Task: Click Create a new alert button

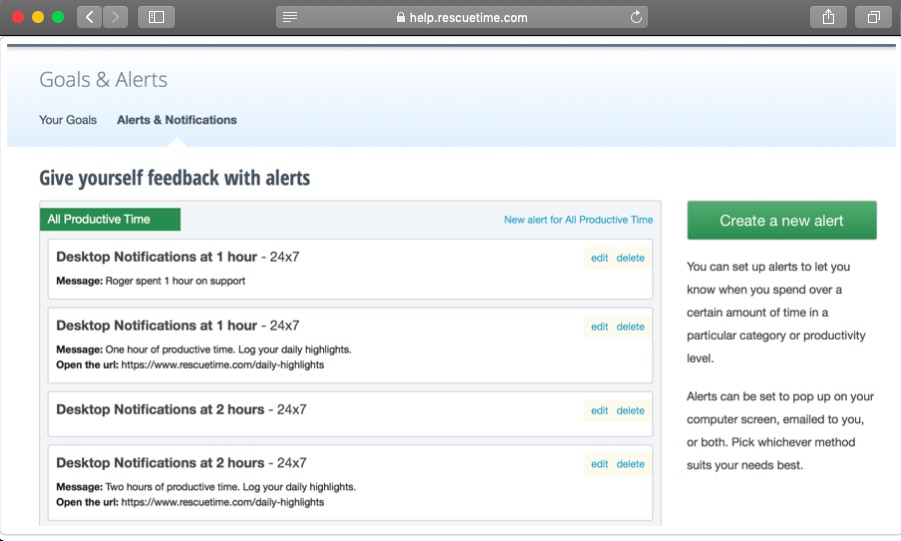Action: click(781, 220)
